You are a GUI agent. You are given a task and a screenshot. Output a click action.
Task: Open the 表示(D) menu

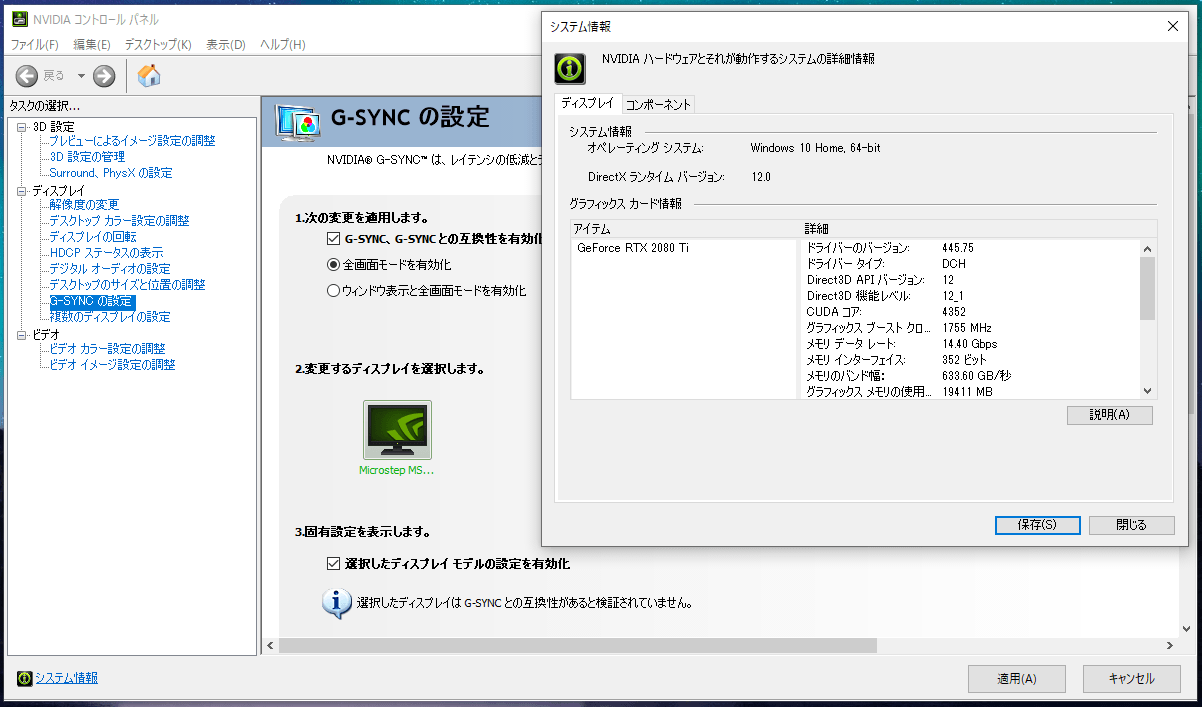coord(226,45)
